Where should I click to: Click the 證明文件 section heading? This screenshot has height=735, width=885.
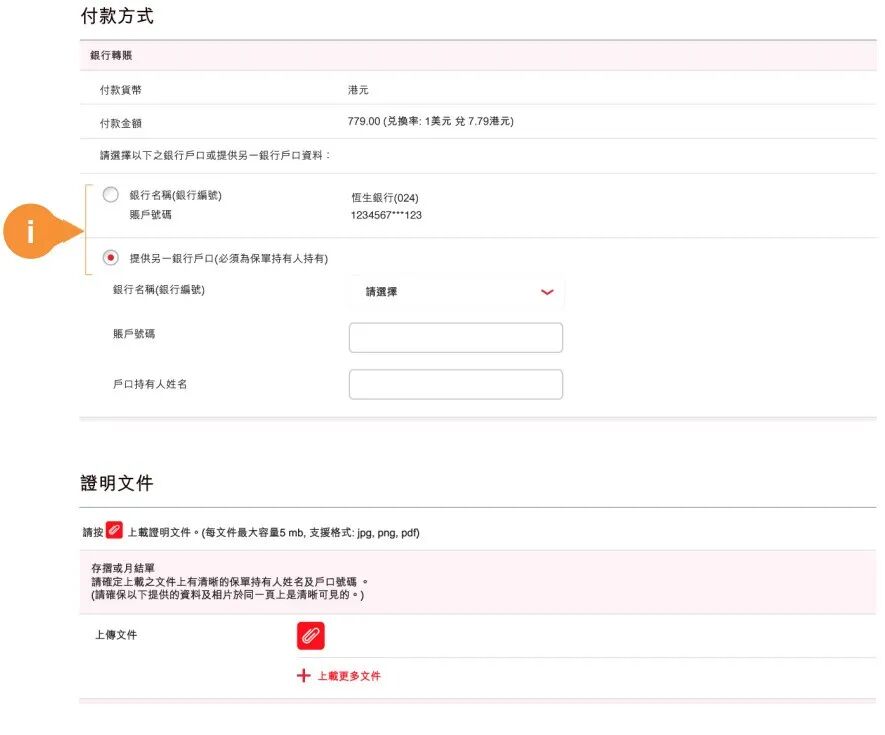click(x=117, y=484)
